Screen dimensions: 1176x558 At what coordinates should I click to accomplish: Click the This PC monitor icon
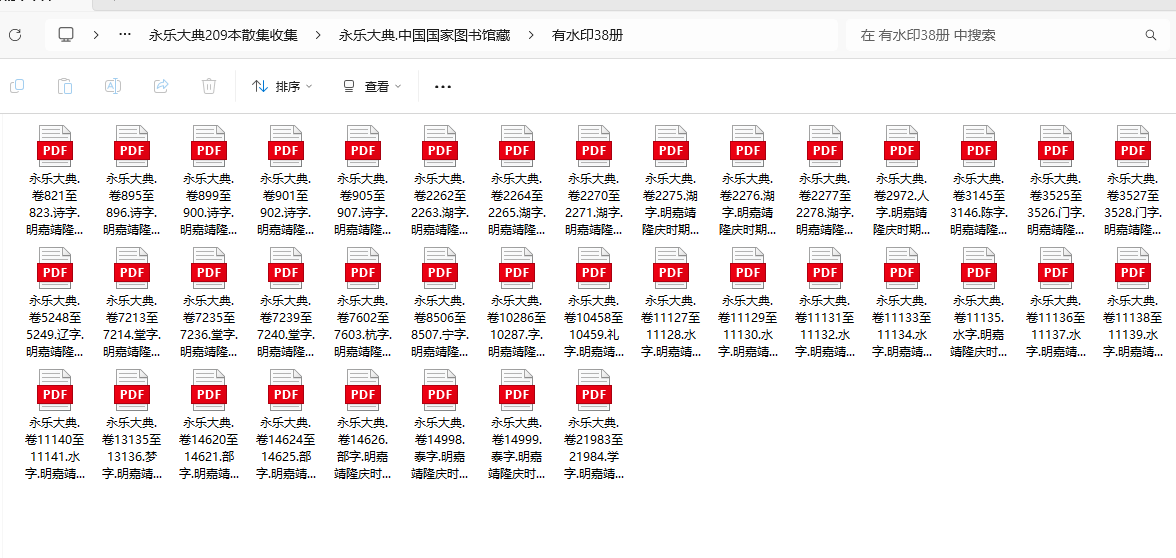66,35
